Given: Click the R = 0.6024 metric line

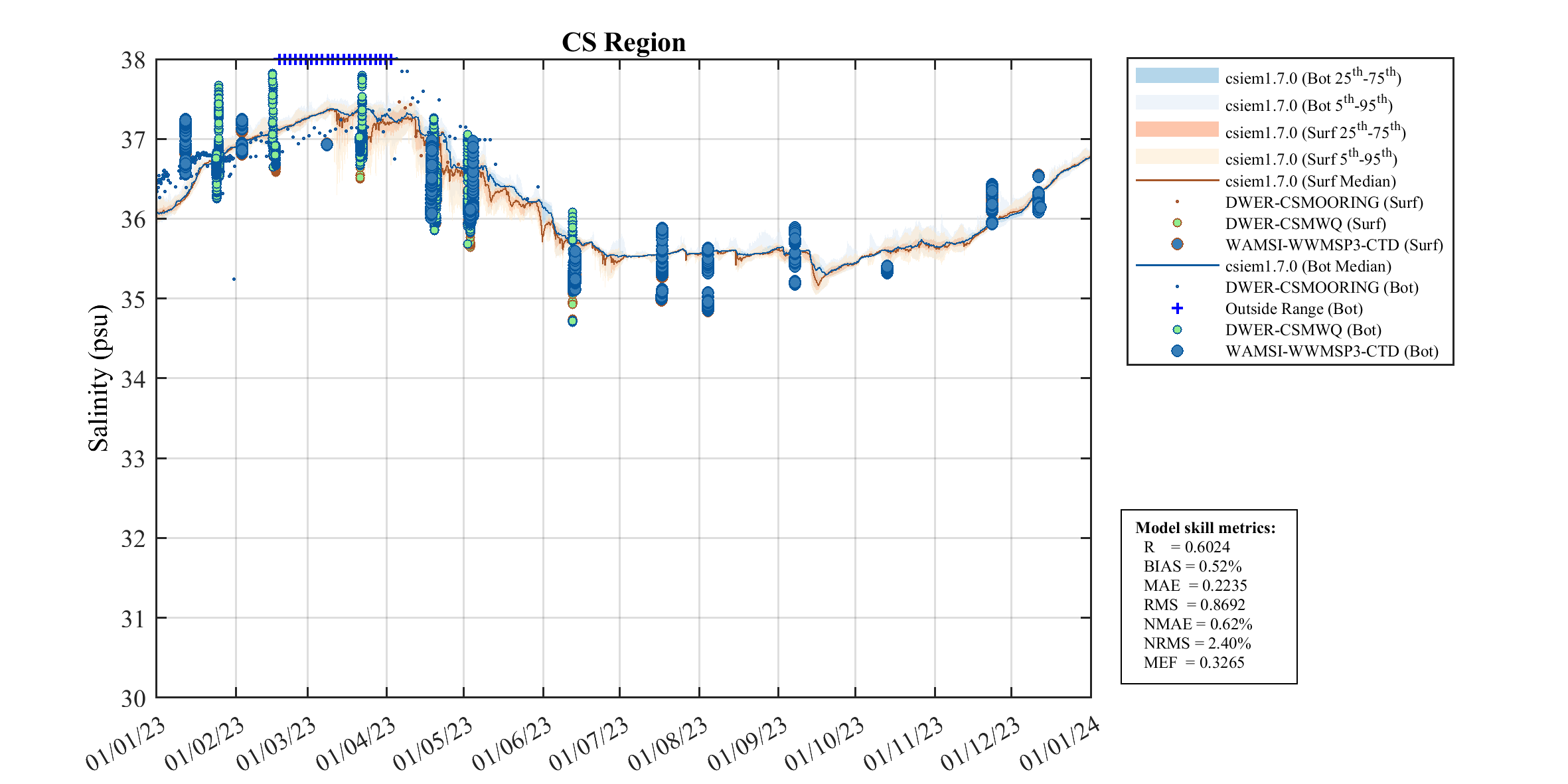Looking at the screenshot, I should 1186,547.
